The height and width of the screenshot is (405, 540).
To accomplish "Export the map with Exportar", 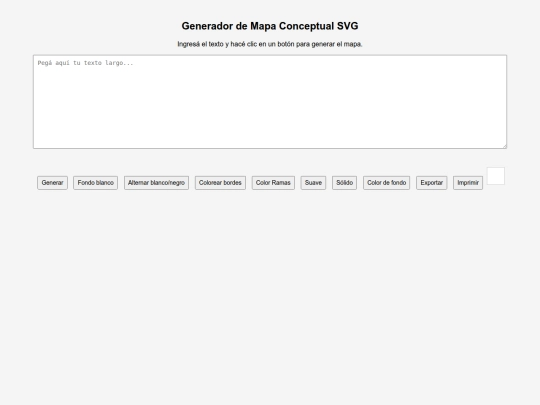I will [x=432, y=183].
